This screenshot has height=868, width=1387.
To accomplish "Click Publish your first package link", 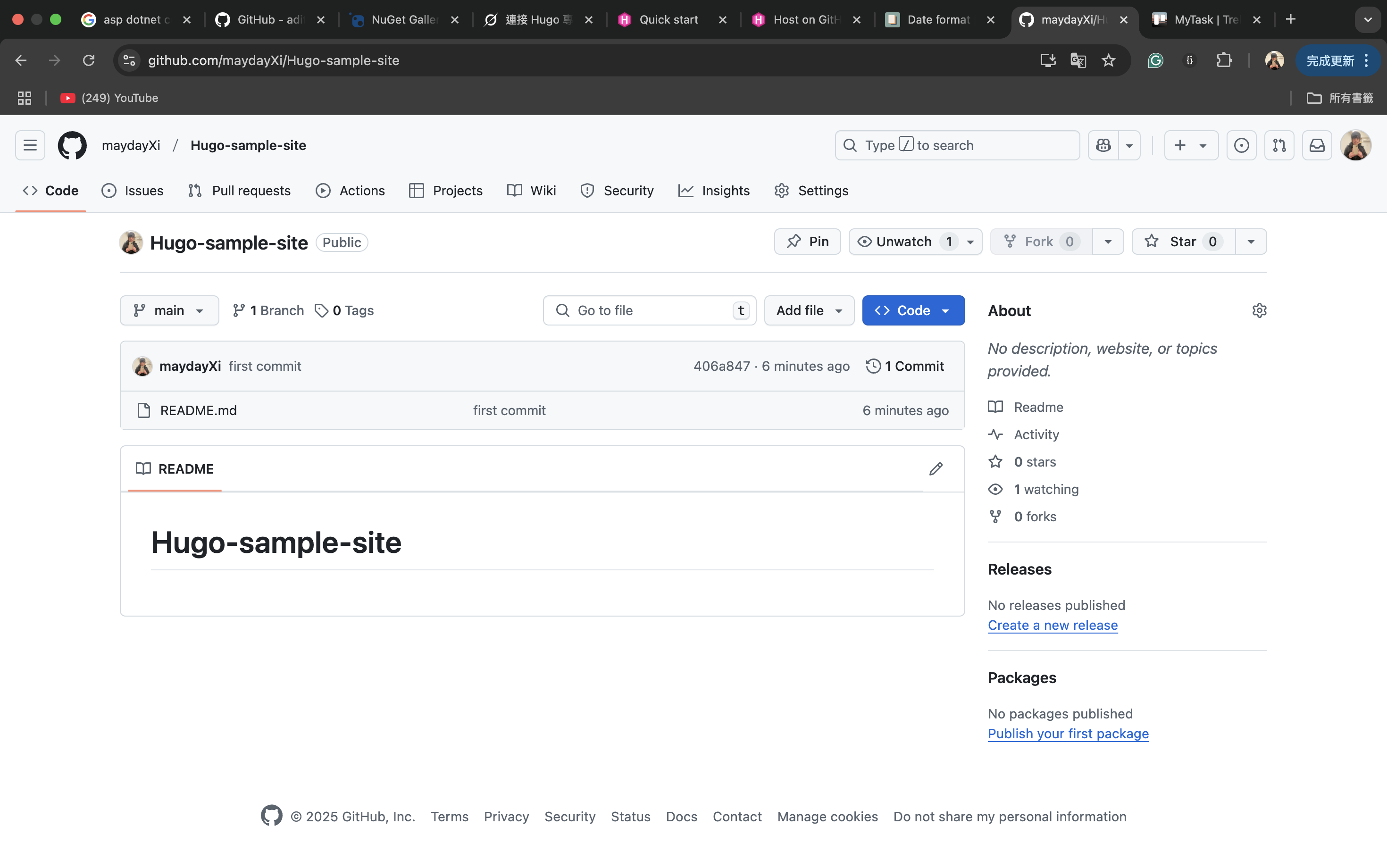I will [x=1068, y=734].
